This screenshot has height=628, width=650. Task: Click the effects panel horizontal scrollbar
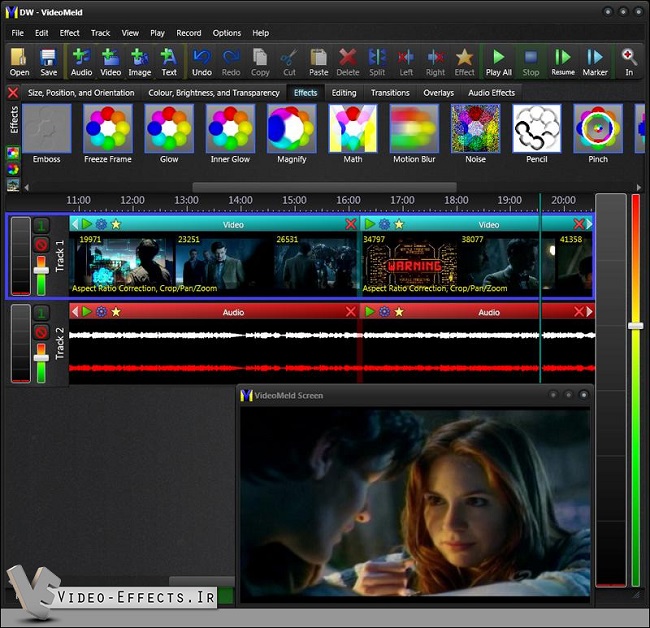point(325,187)
